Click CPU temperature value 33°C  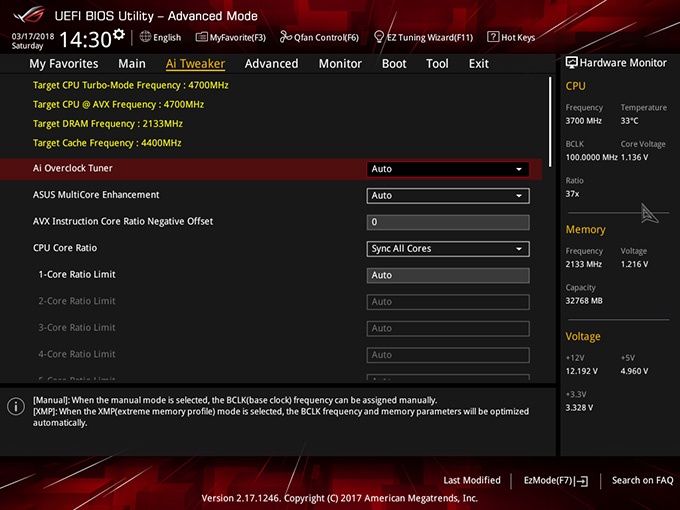click(629, 121)
